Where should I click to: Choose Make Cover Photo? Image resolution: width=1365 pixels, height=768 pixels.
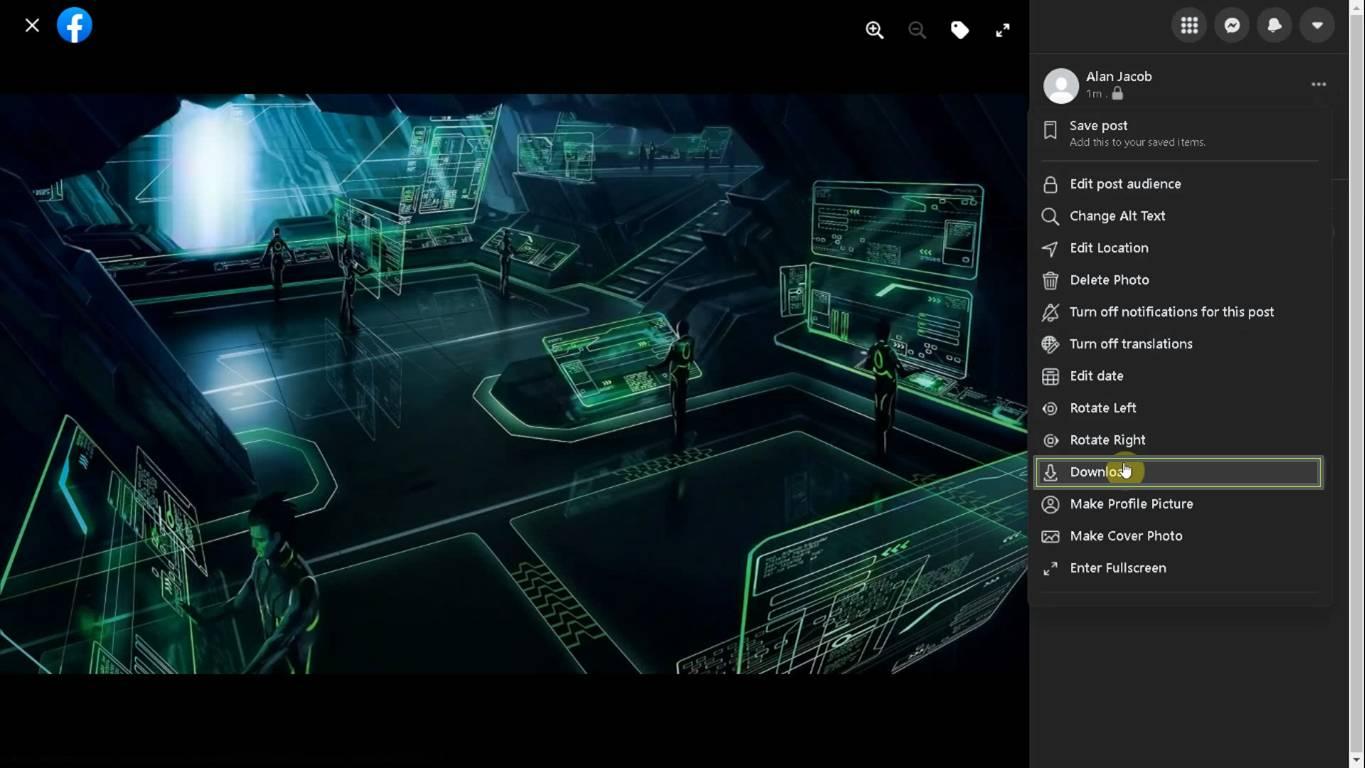[x=1179, y=536]
